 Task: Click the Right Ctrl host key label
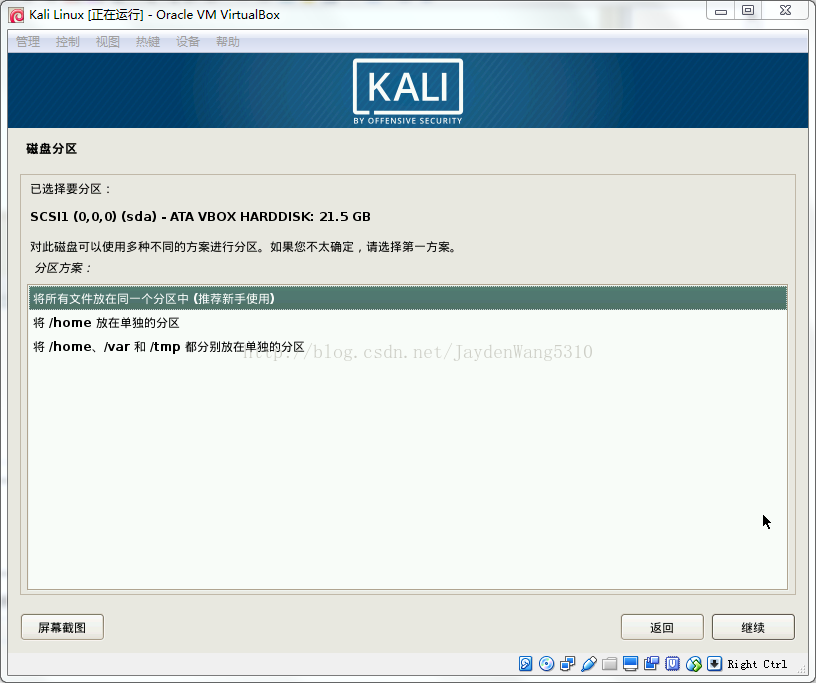757,664
